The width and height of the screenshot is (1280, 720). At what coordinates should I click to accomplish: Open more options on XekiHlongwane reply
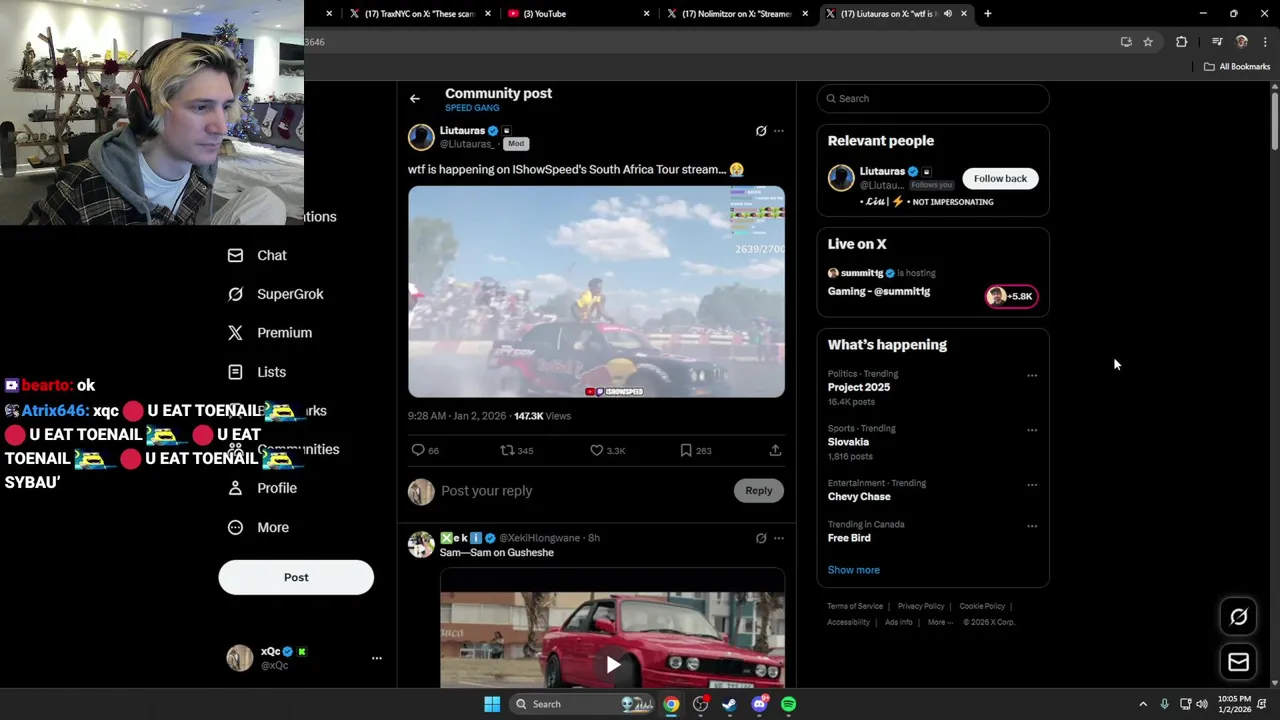[779, 538]
